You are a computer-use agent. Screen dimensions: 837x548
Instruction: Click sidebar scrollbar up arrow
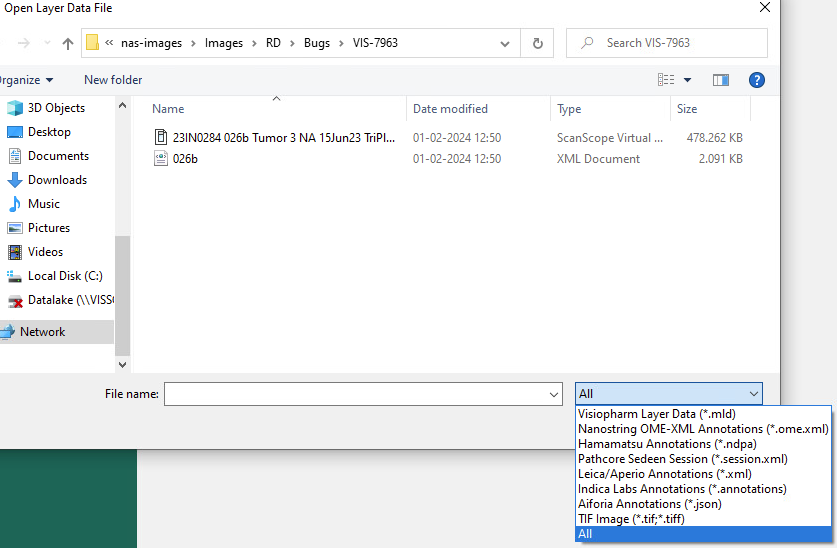(x=122, y=105)
